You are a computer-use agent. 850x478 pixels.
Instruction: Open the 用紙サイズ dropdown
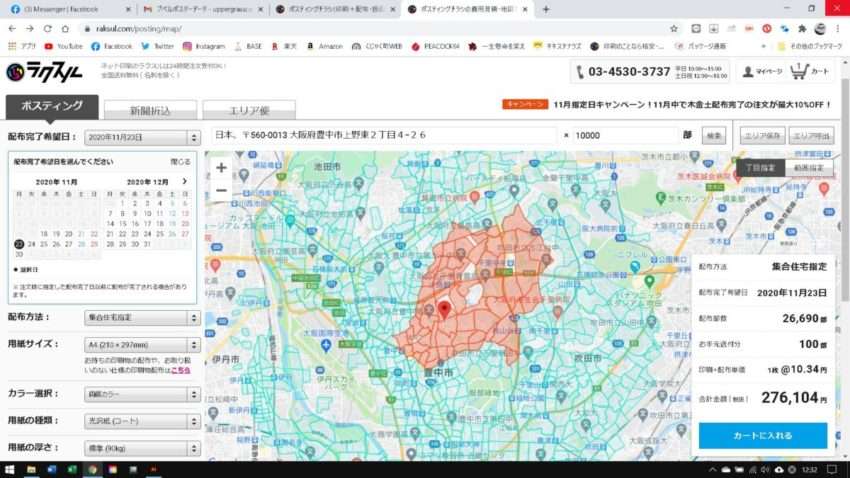tap(142, 345)
